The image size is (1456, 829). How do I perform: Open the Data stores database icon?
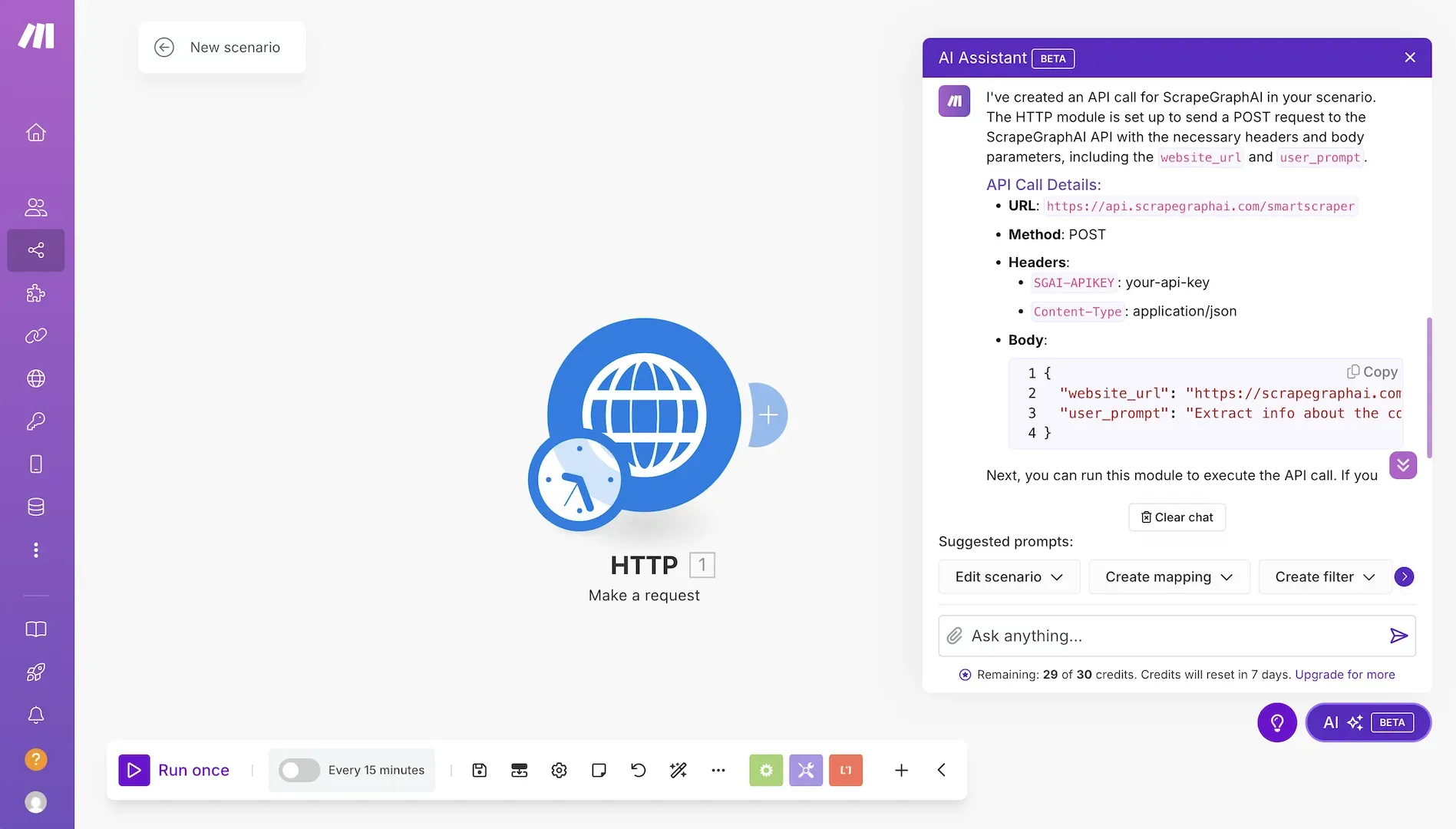(36, 507)
